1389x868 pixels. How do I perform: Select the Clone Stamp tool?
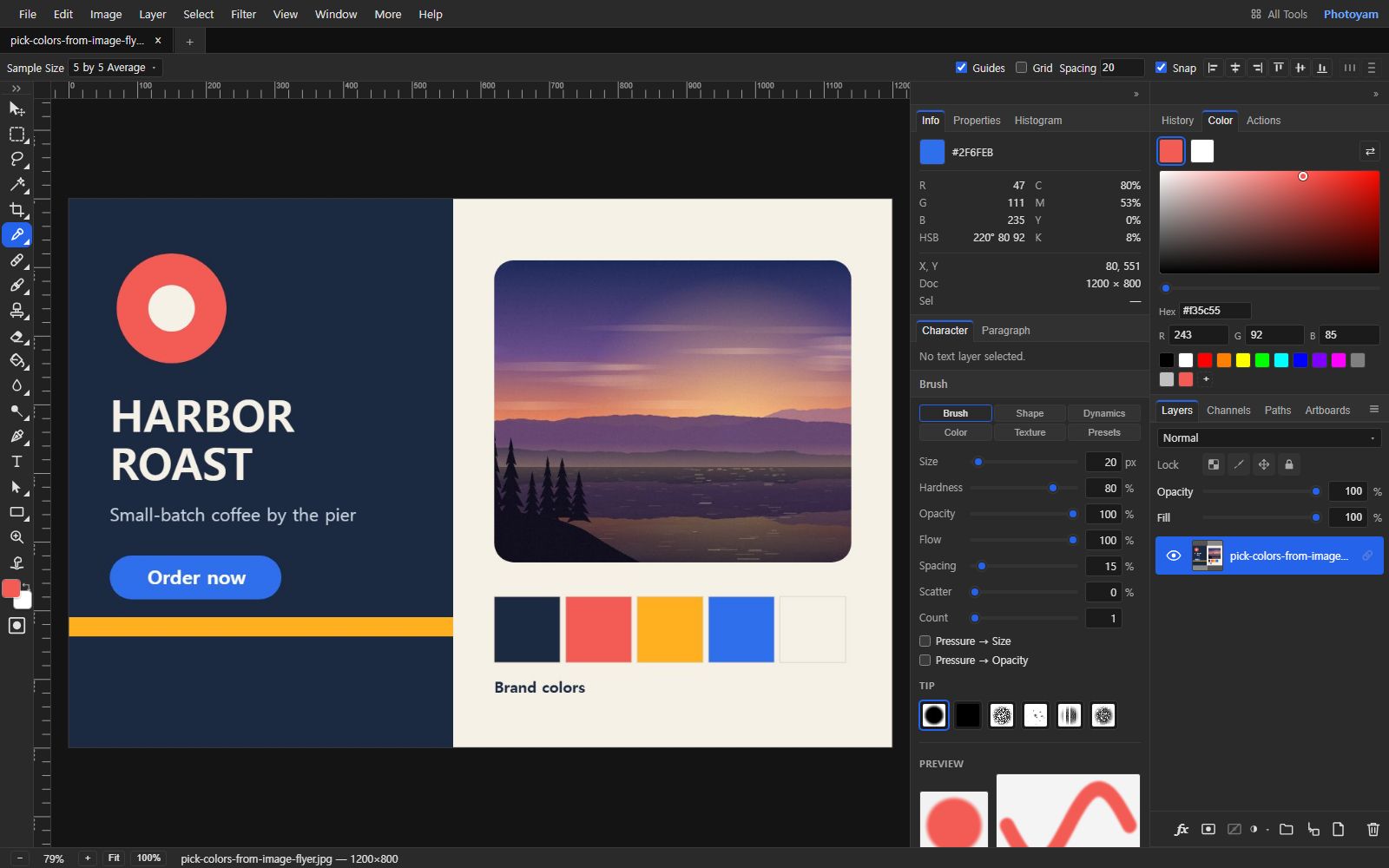(16, 310)
